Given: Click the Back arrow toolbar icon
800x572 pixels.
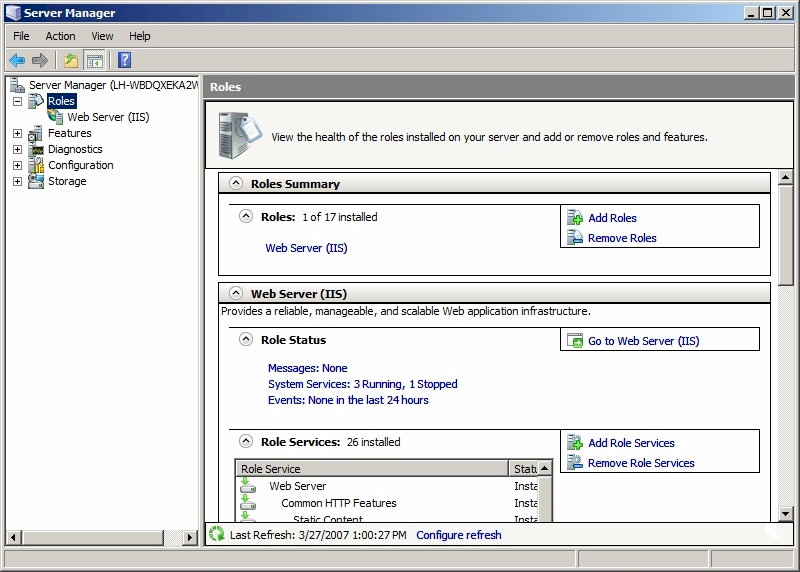Looking at the screenshot, I should click(17, 60).
